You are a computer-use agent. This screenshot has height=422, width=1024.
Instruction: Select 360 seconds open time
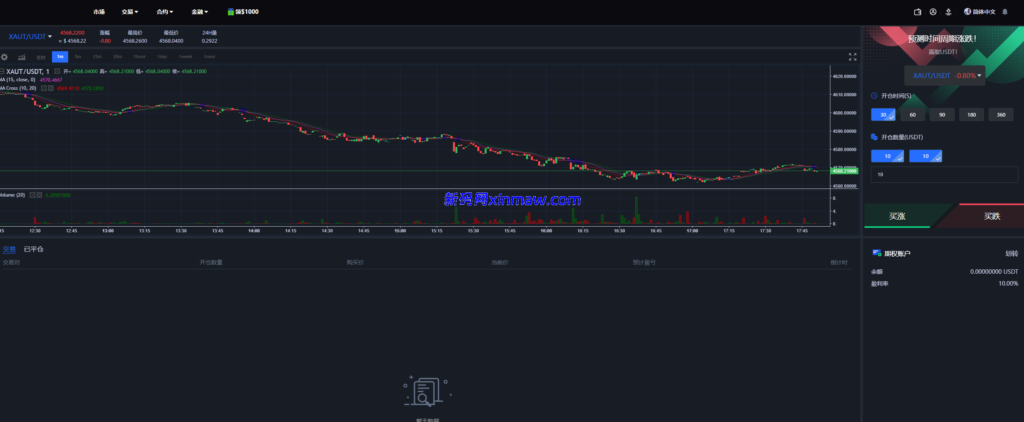click(1000, 115)
